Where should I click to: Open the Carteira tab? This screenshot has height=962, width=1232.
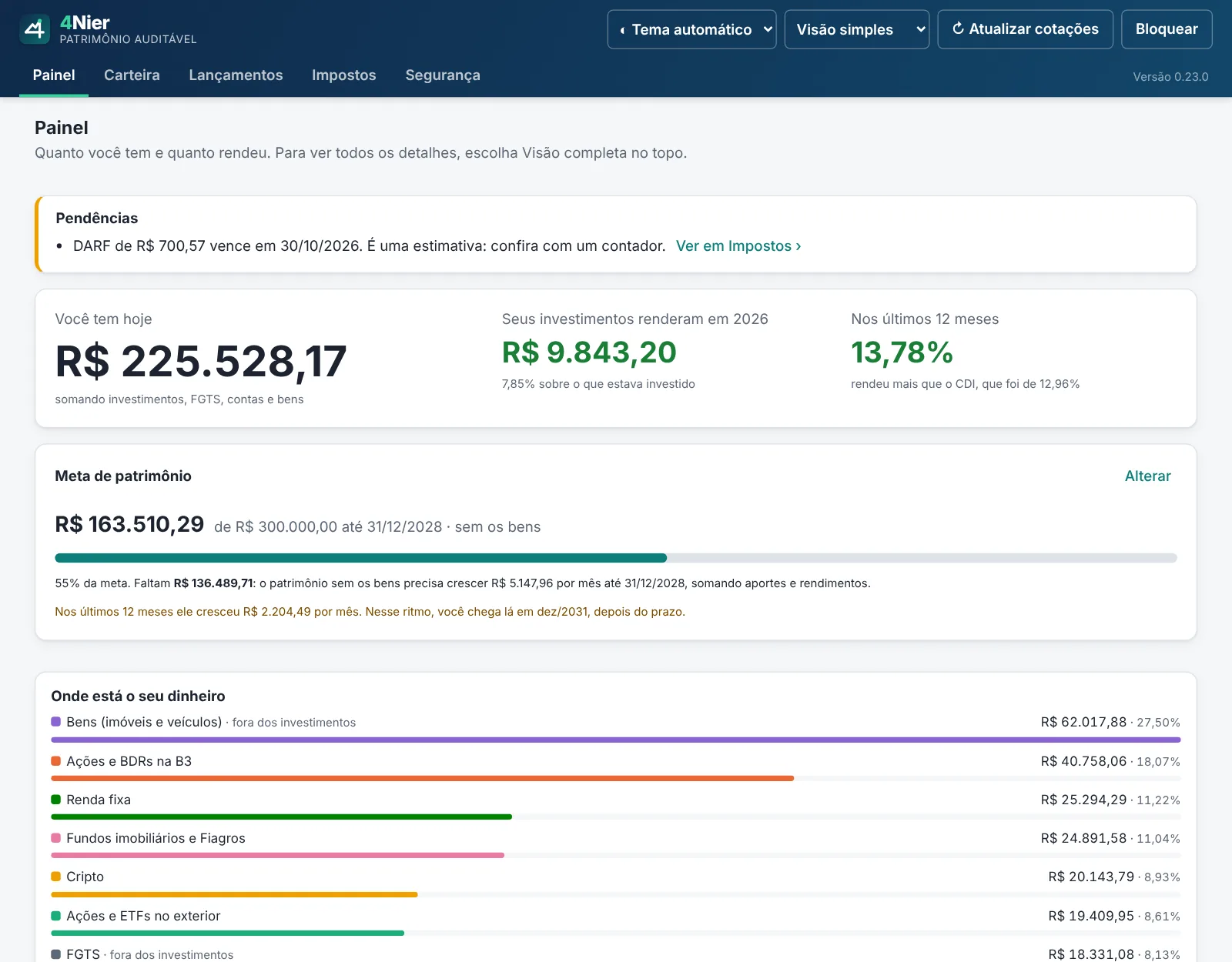click(x=132, y=75)
